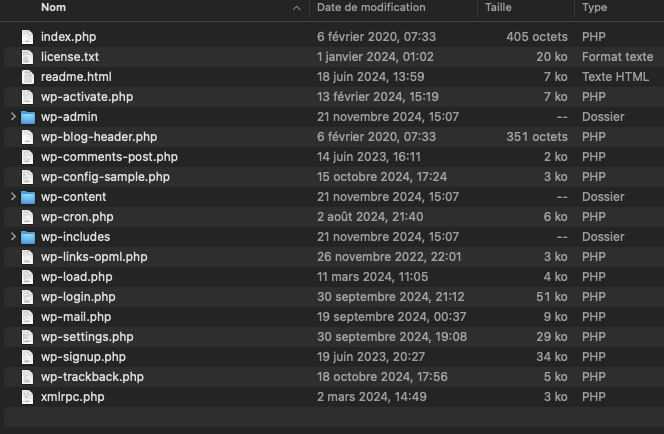Toggle sort direction arrow in Nom header

297,8
